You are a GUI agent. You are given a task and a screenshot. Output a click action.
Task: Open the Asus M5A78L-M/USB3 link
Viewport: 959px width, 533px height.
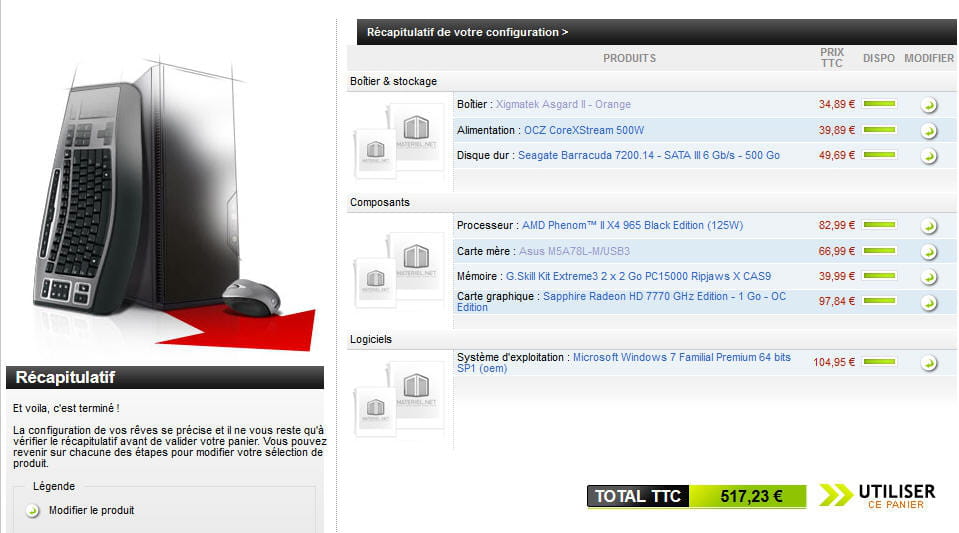pos(574,251)
